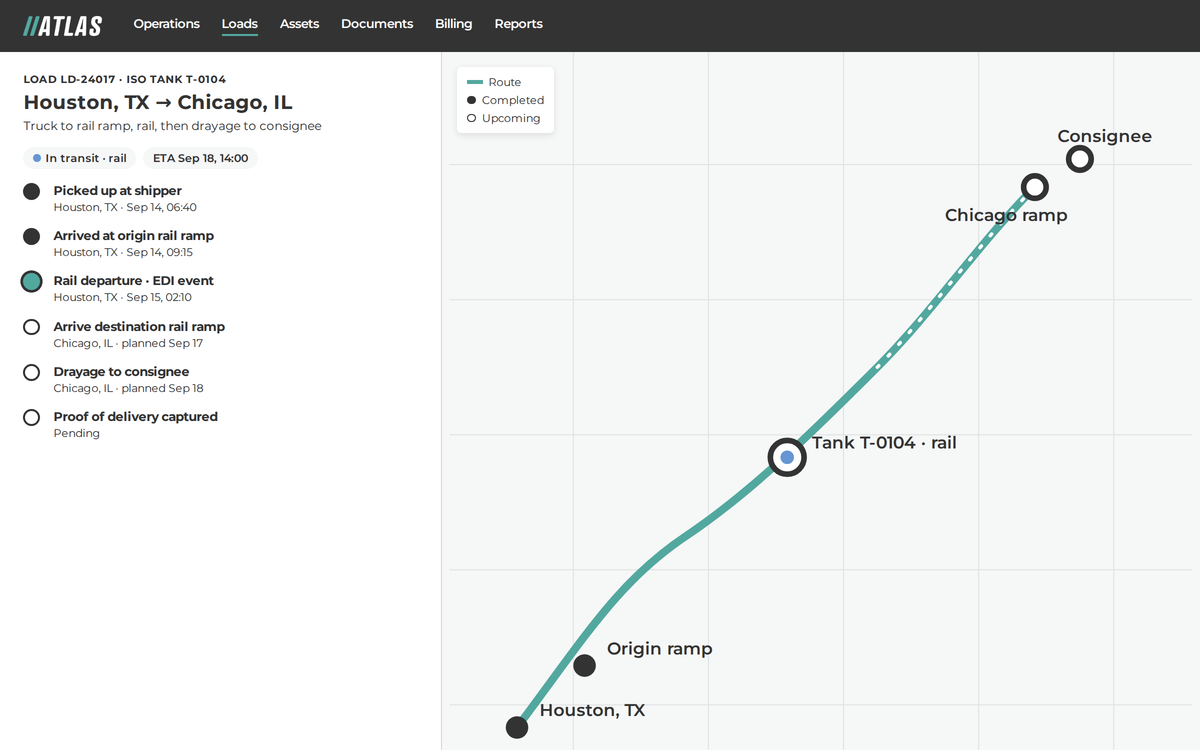Click Proof of delivery captured title

tap(136, 417)
